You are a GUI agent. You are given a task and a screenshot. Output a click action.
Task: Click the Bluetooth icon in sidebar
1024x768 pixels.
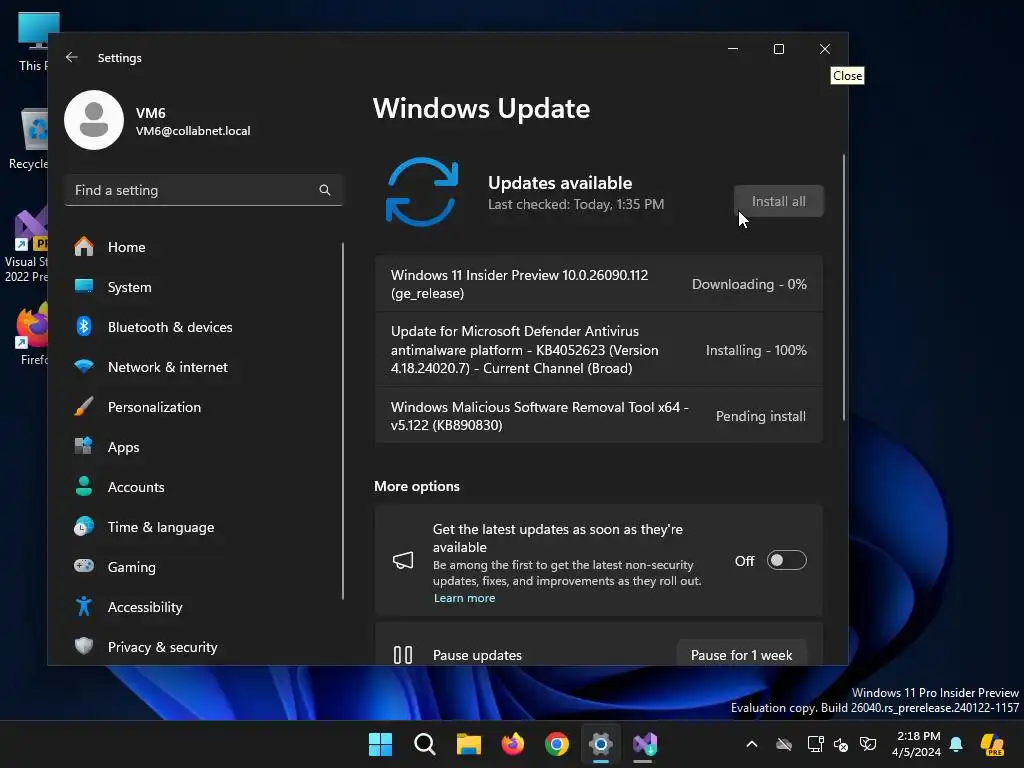coord(84,327)
